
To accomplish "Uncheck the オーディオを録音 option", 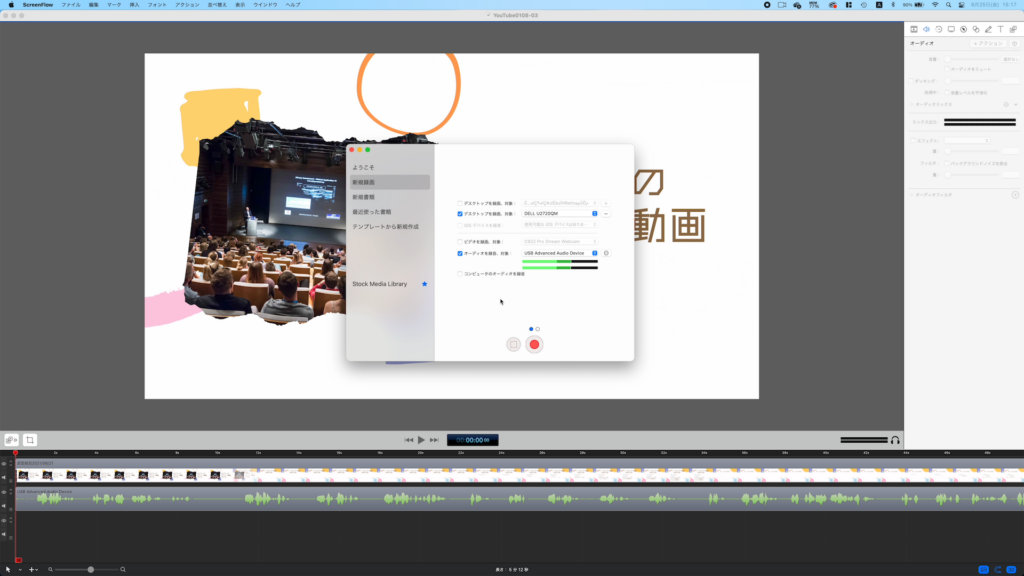I will click(x=460, y=253).
